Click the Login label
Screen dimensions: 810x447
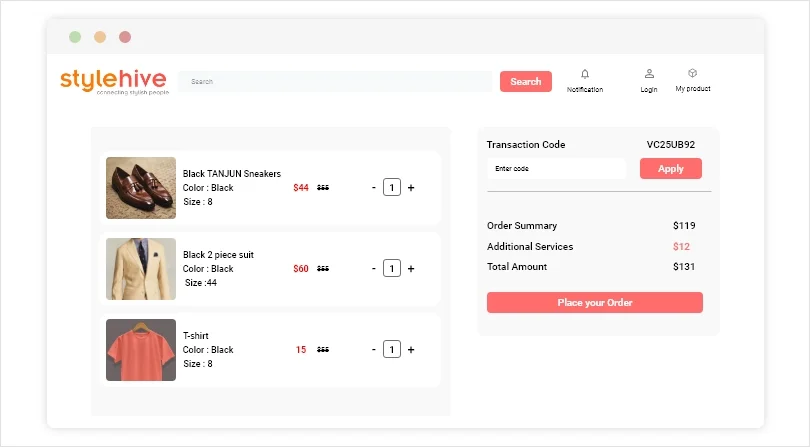[x=649, y=89]
